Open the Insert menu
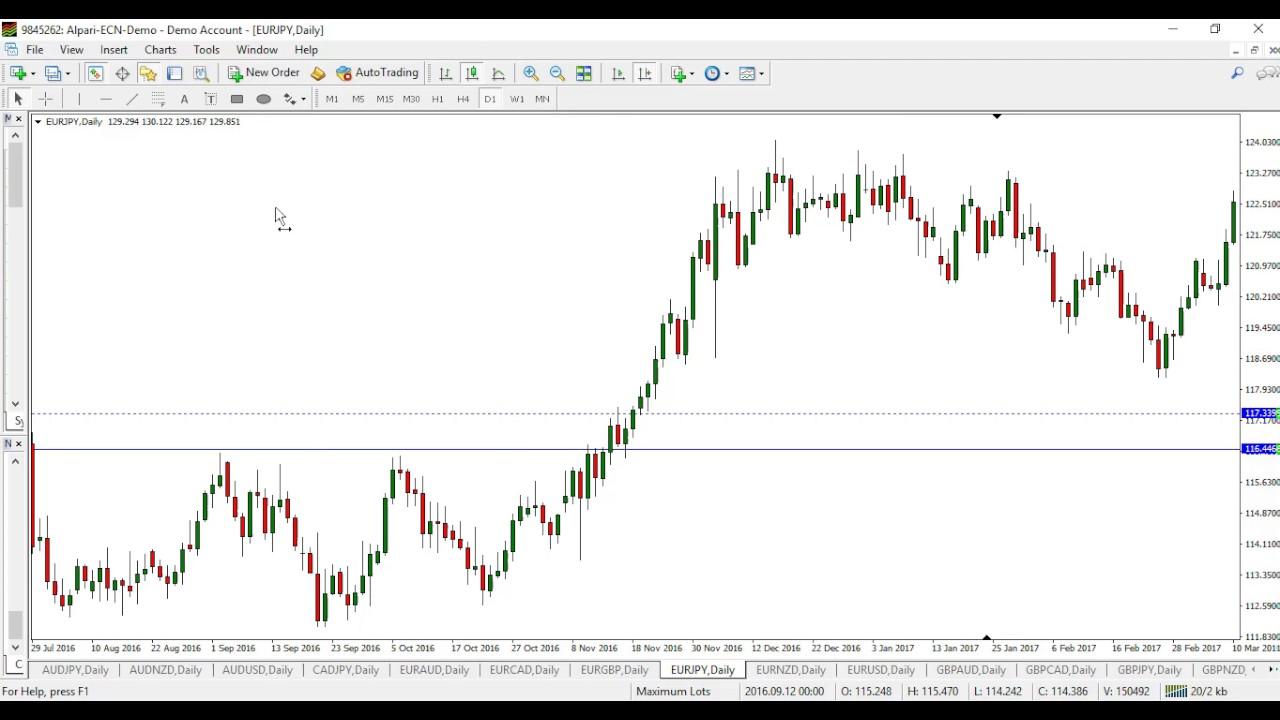Screen dimensions: 1280x720 point(113,50)
